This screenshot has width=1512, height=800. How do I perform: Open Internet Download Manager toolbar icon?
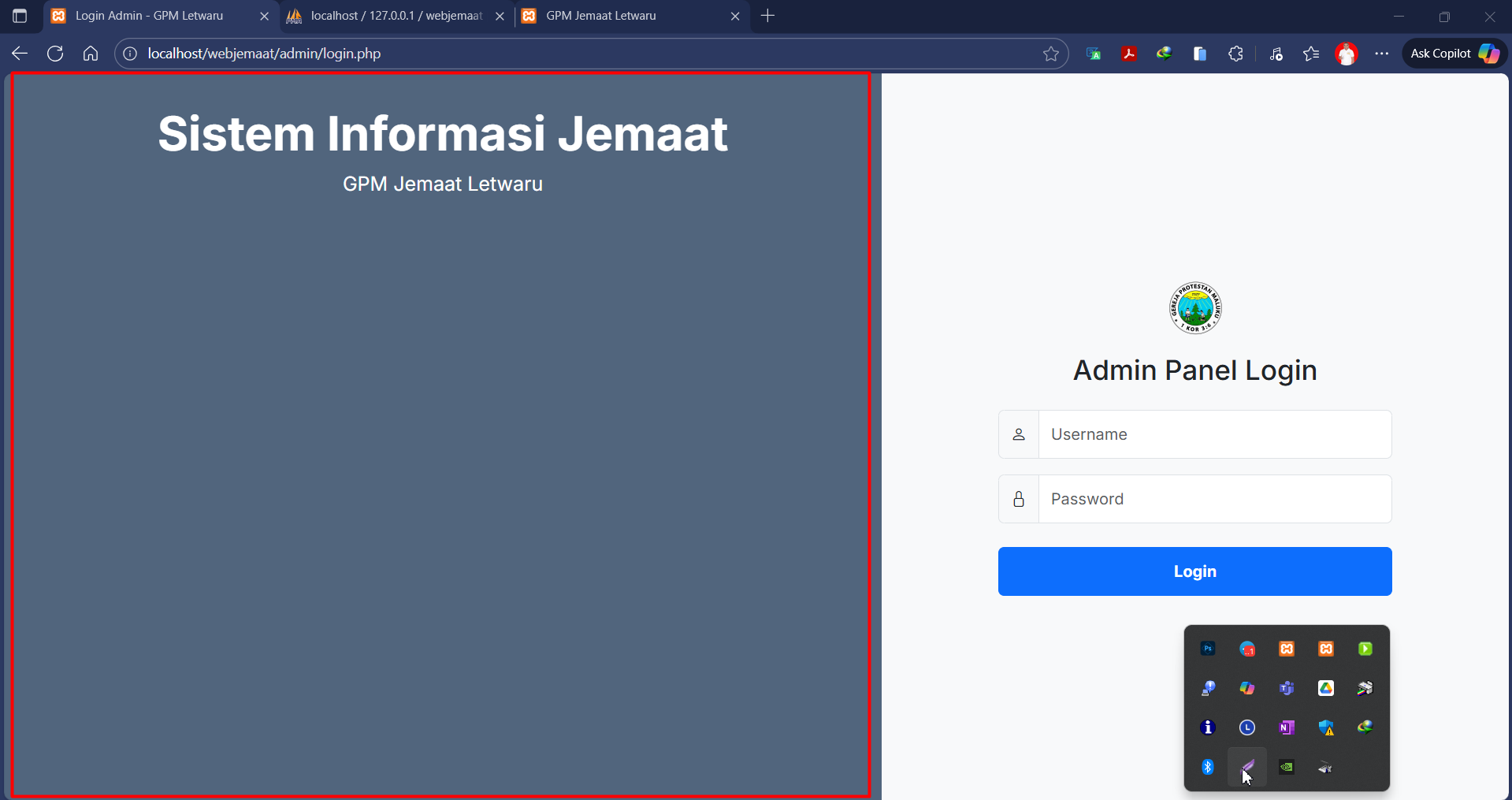click(x=1164, y=53)
